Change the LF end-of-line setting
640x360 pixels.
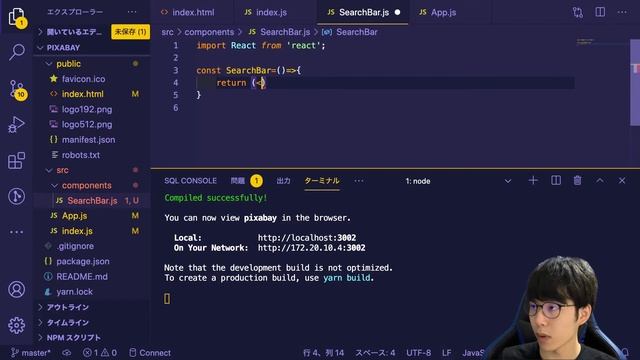click(x=447, y=353)
